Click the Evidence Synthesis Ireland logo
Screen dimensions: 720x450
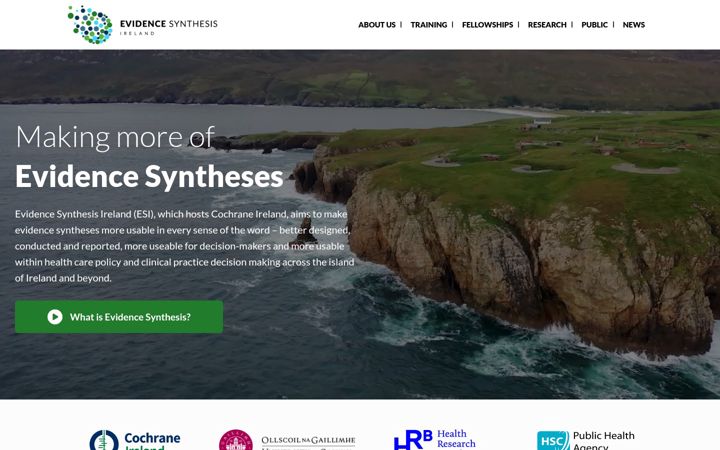tap(143, 25)
